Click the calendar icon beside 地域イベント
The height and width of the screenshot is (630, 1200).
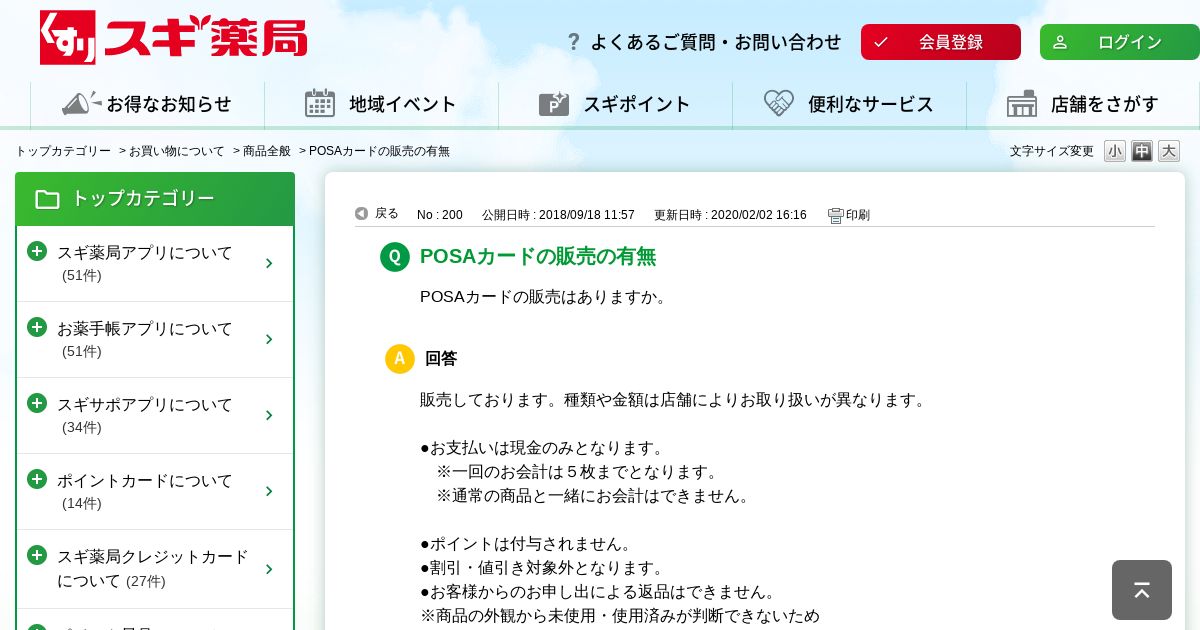(x=320, y=103)
